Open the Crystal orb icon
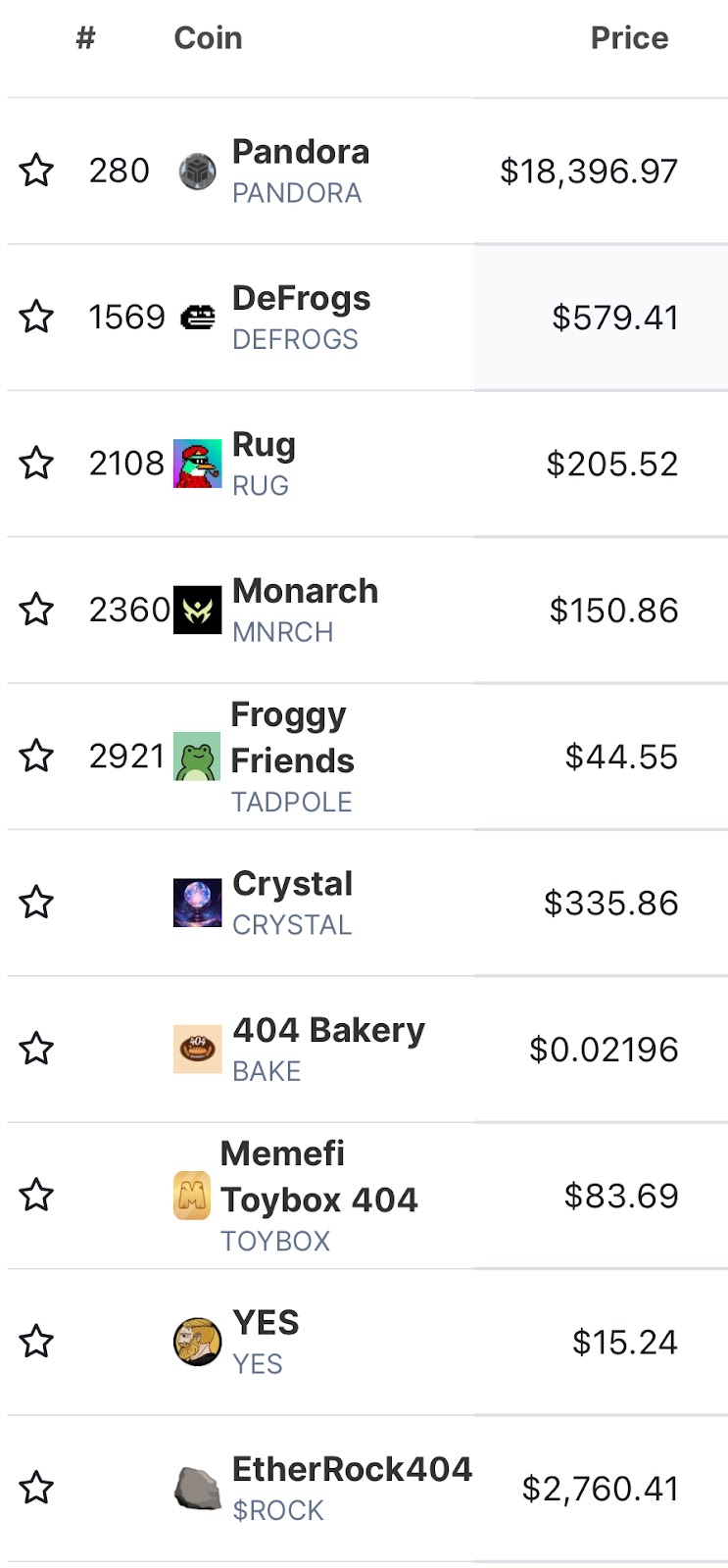The width and height of the screenshot is (728, 1568). point(197,903)
